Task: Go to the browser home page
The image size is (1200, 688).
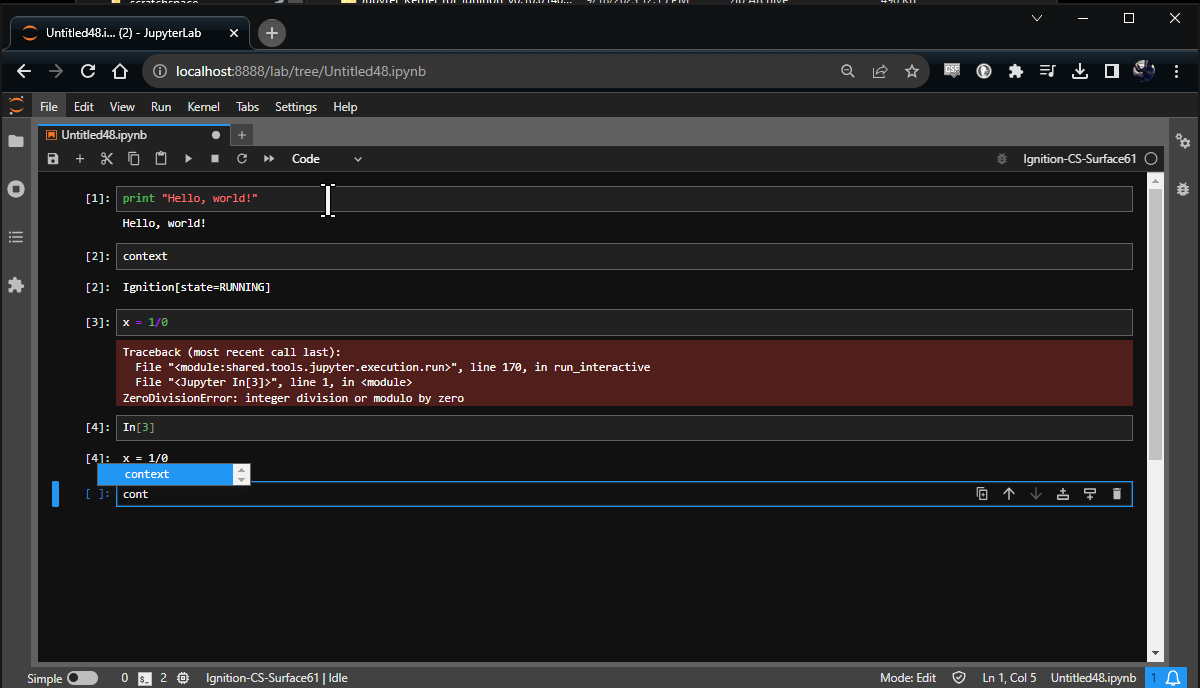Action: tap(120, 71)
